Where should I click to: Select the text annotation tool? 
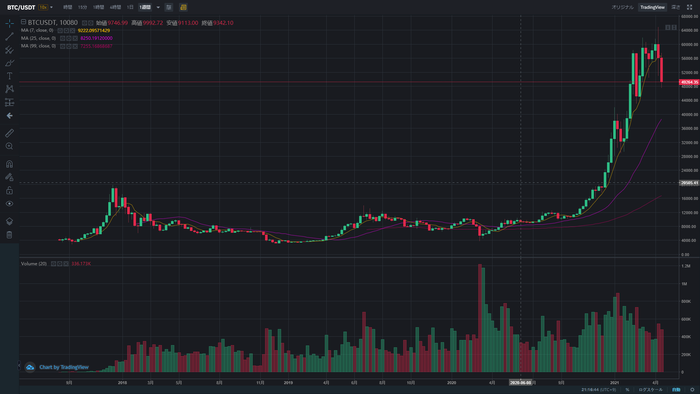[9, 76]
